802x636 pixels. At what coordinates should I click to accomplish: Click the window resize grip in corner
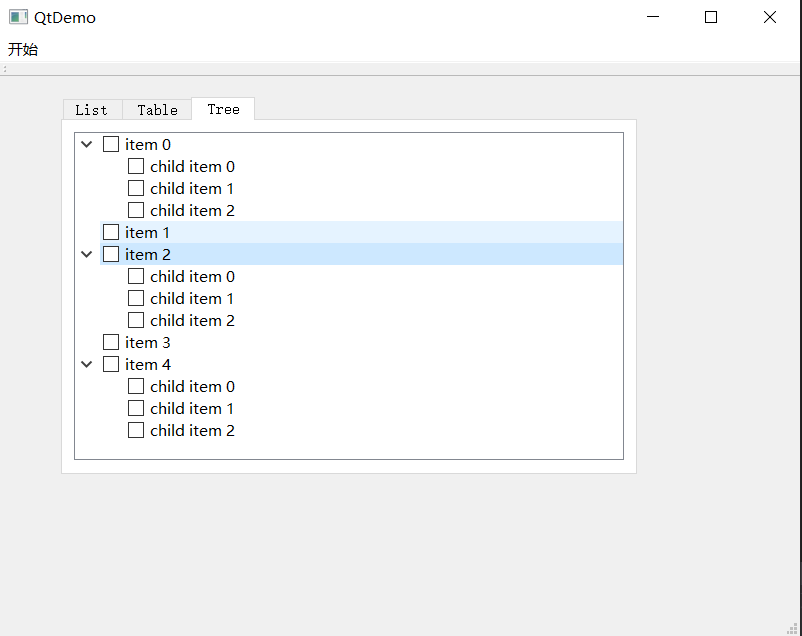click(x=792, y=627)
